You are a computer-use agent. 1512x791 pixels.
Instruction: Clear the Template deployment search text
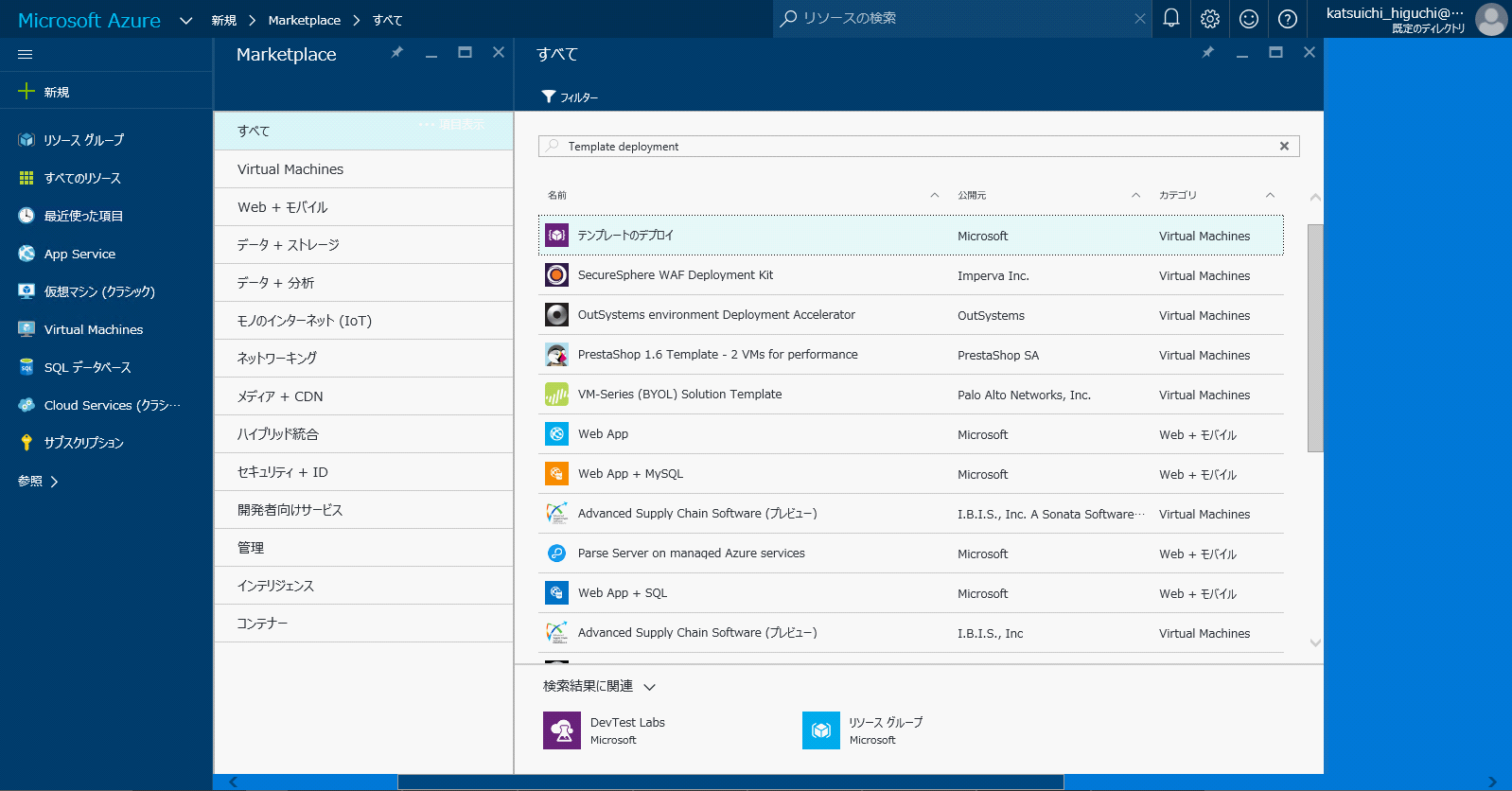tap(1284, 146)
